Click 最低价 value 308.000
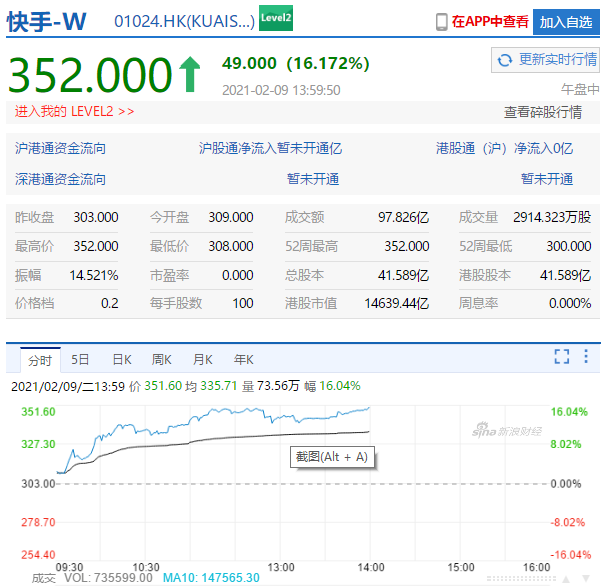Screen dimensions: 608x587 point(231,247)
